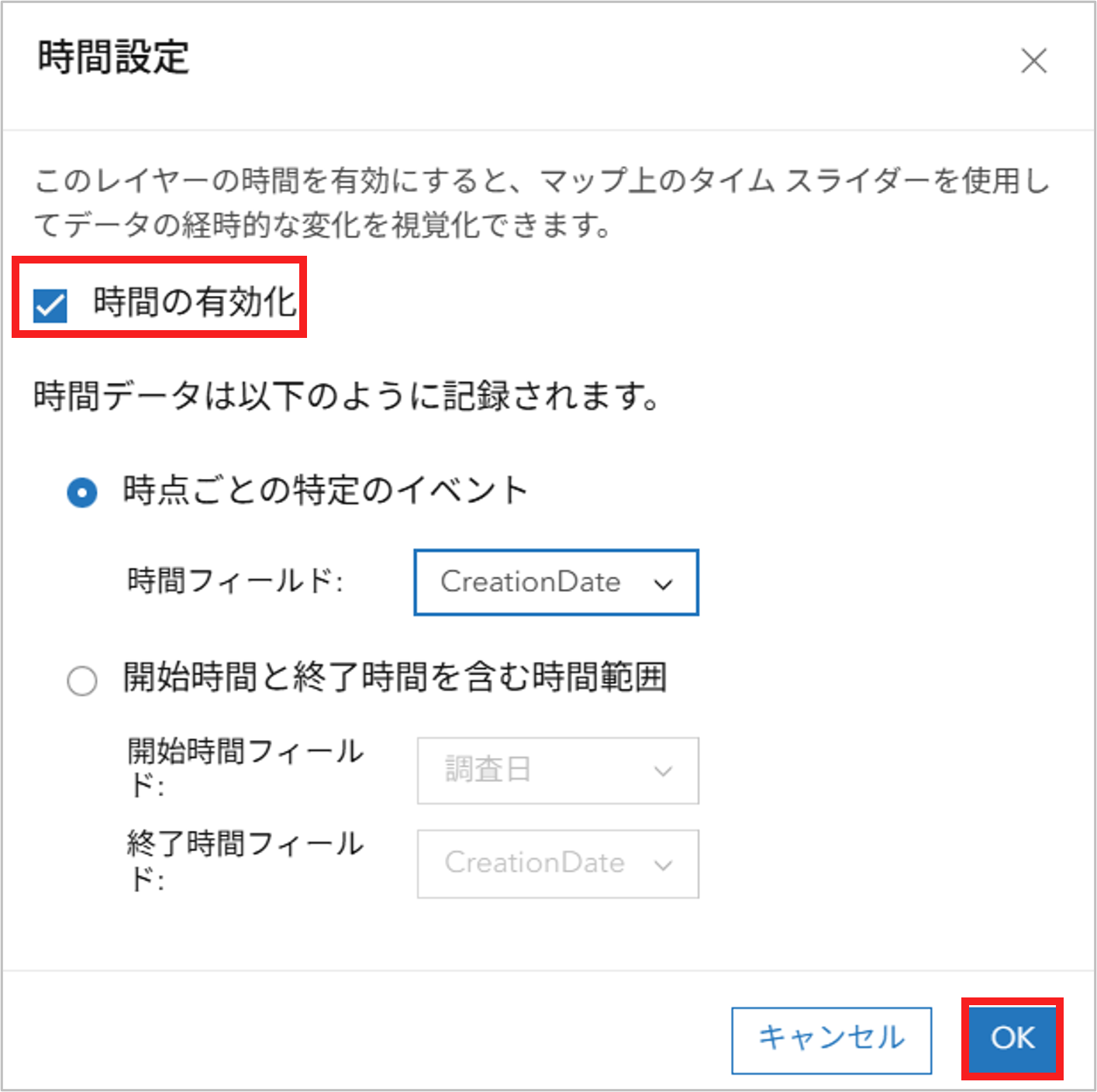
Task: Click the chevron arrow of the 終了時間フィールド dropdown
Action: coord(663,866)
